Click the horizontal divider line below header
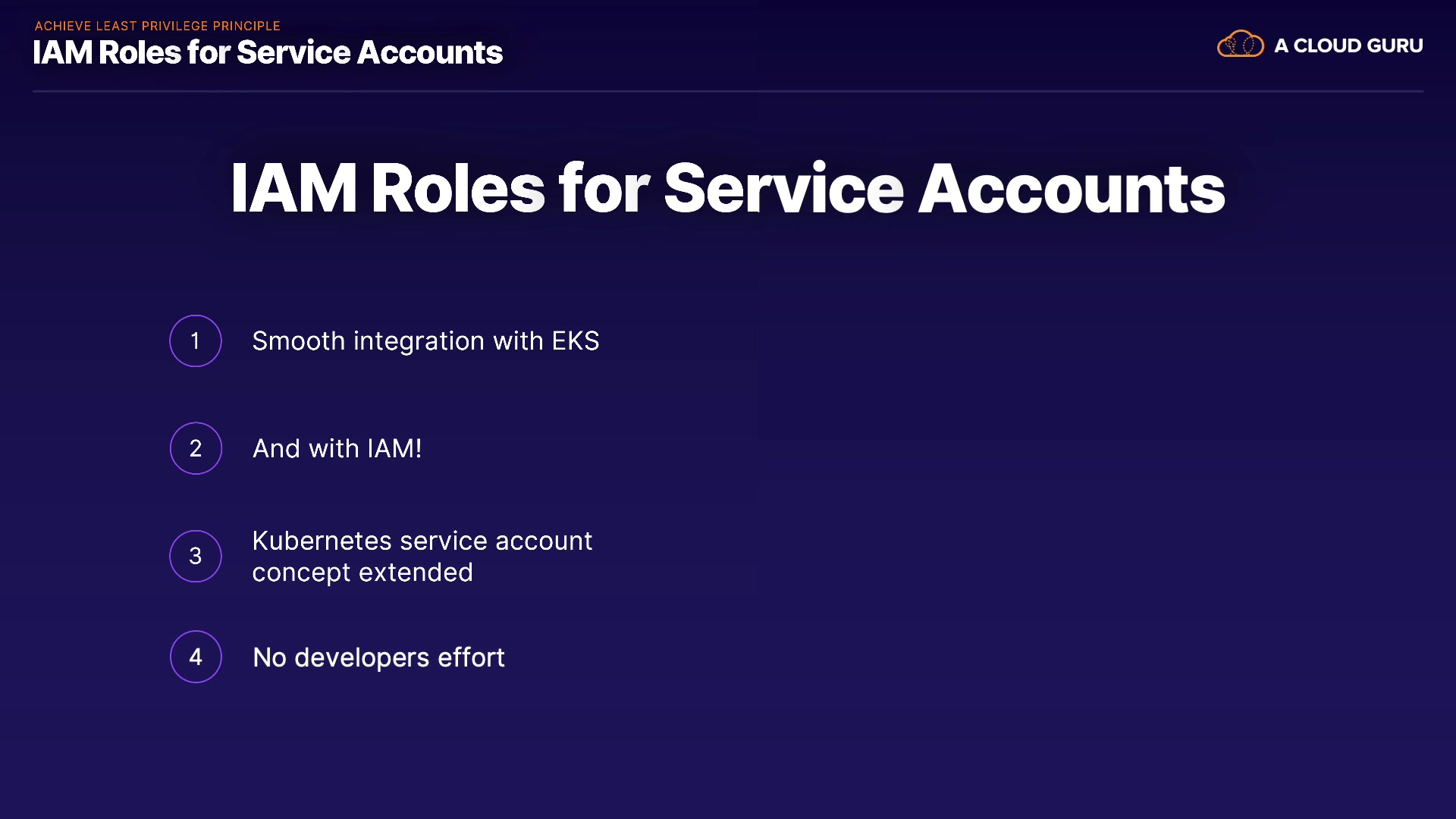The height and width of the screenshot is (819, 1456). click(728, 92)
